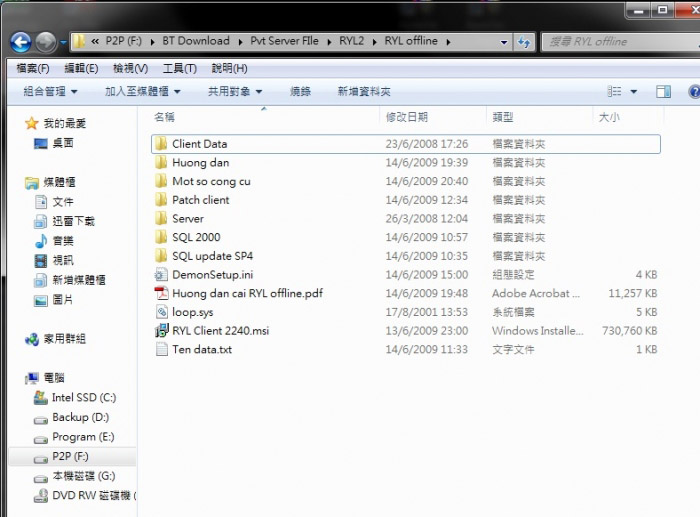Select RYL Client 2240.msi installer file
This screenshot has height=517, width=700.
220,331
